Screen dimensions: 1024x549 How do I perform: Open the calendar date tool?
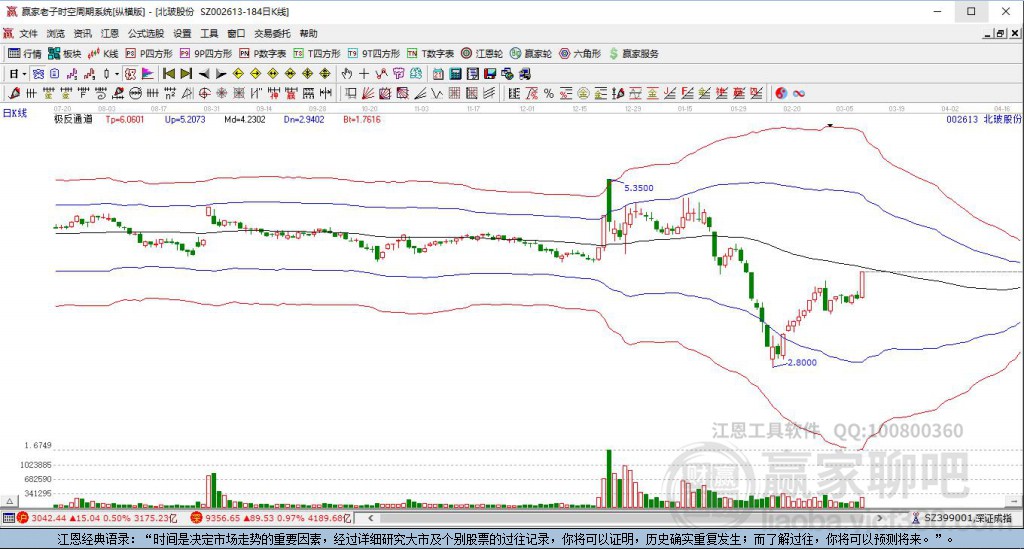[x=438, y=73]
